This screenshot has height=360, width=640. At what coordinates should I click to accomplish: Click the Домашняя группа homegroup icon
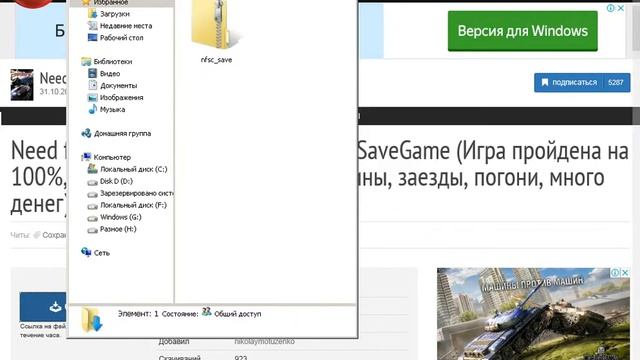86,133
